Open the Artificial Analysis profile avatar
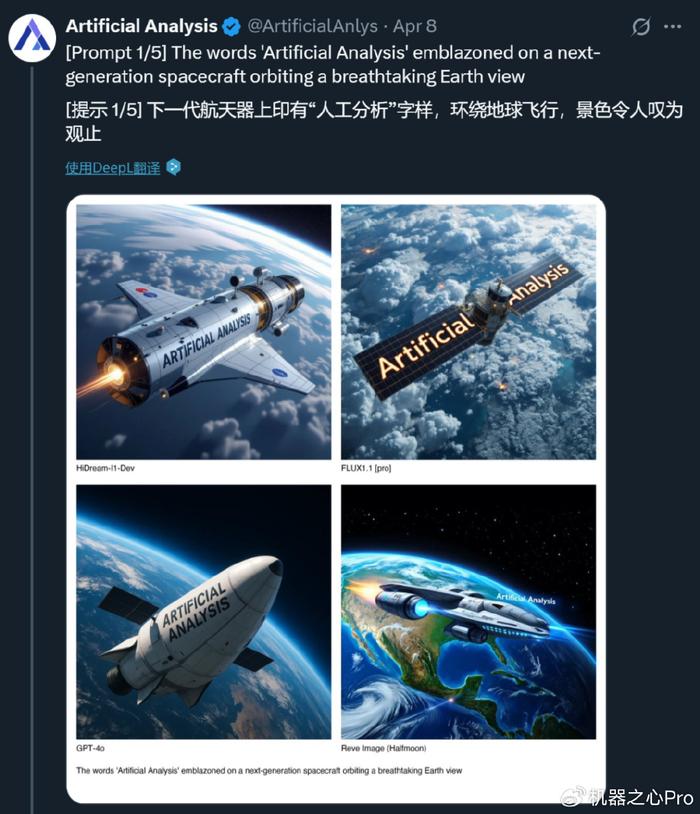The image size is (700, 814). 32,39
